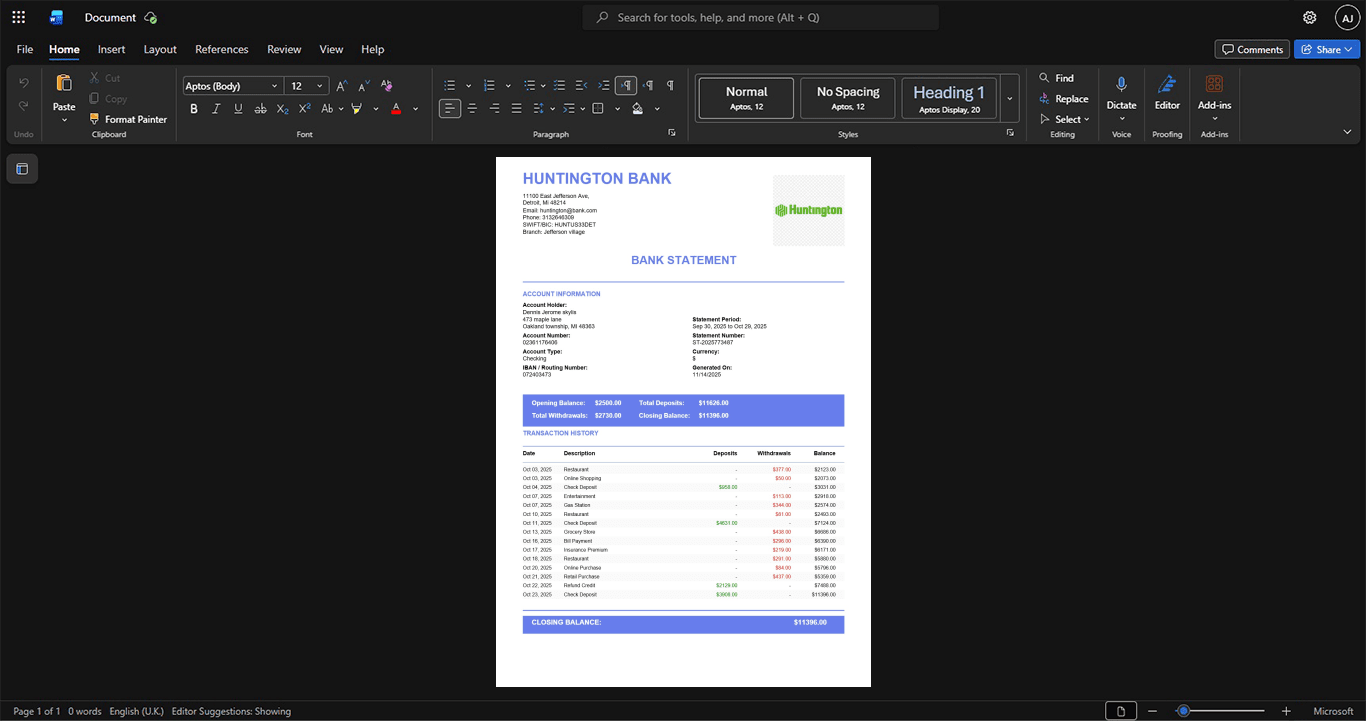Toggle Italic formatting
The image size is (1366, 721).
click(216, 108)
